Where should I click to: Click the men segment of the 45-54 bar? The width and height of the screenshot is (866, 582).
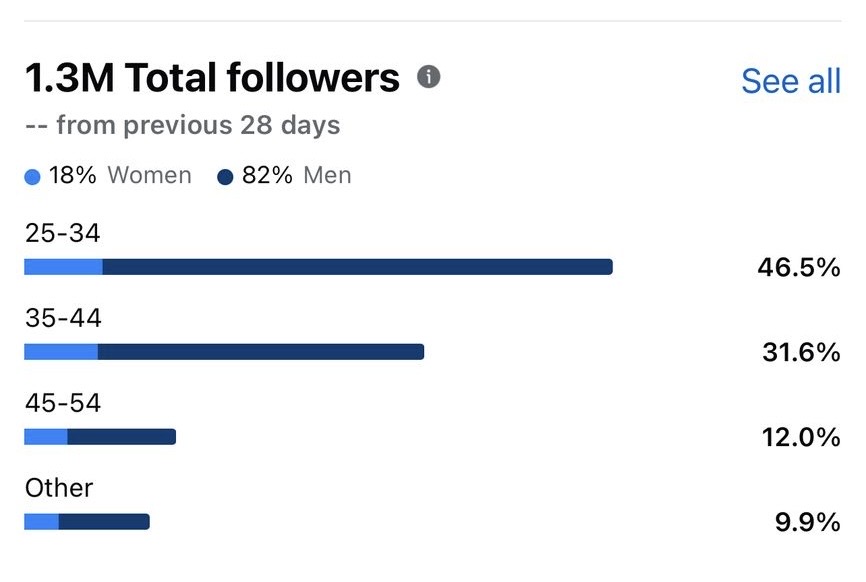point(121,437)
